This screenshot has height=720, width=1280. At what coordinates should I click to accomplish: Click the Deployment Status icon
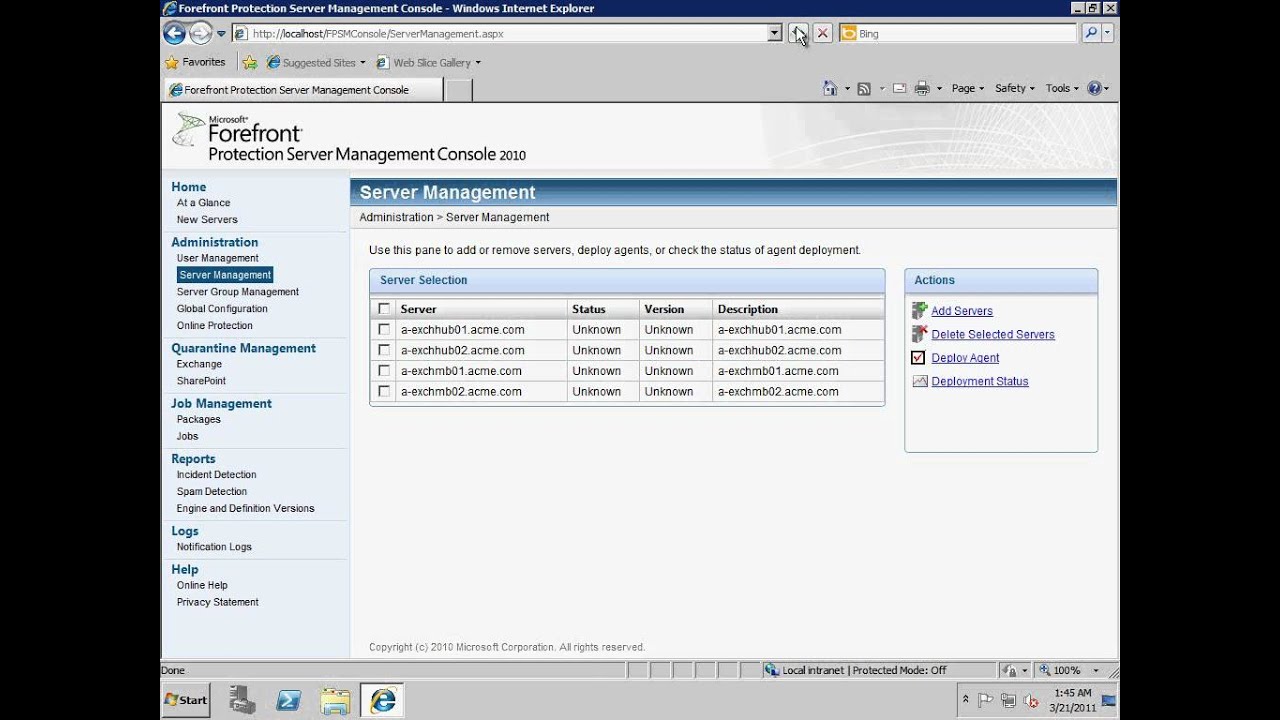point(919,381)
